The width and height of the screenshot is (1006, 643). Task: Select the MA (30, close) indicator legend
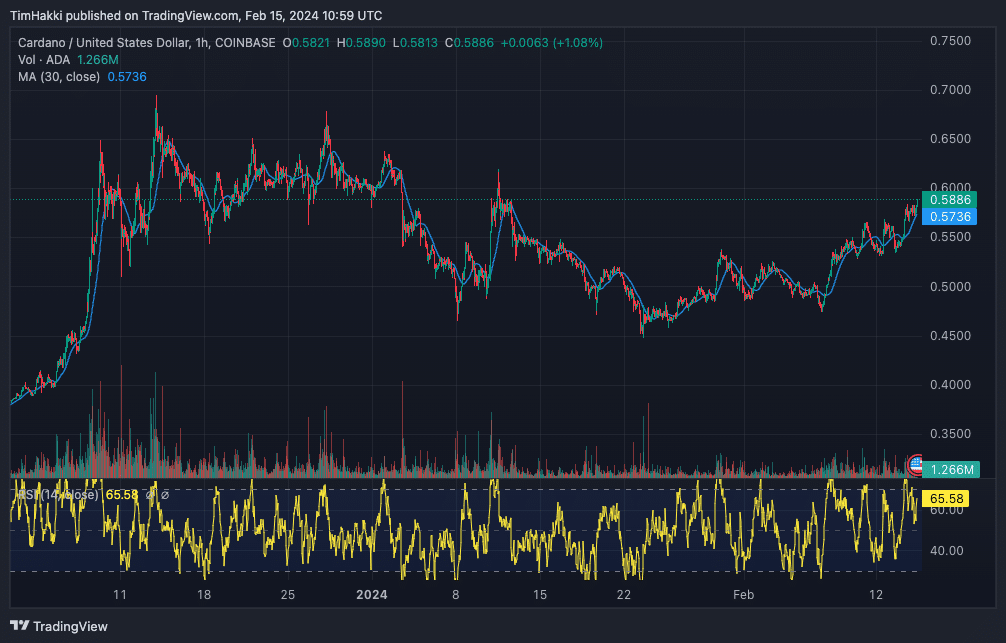pyautogui.click(x=59, y=77)
